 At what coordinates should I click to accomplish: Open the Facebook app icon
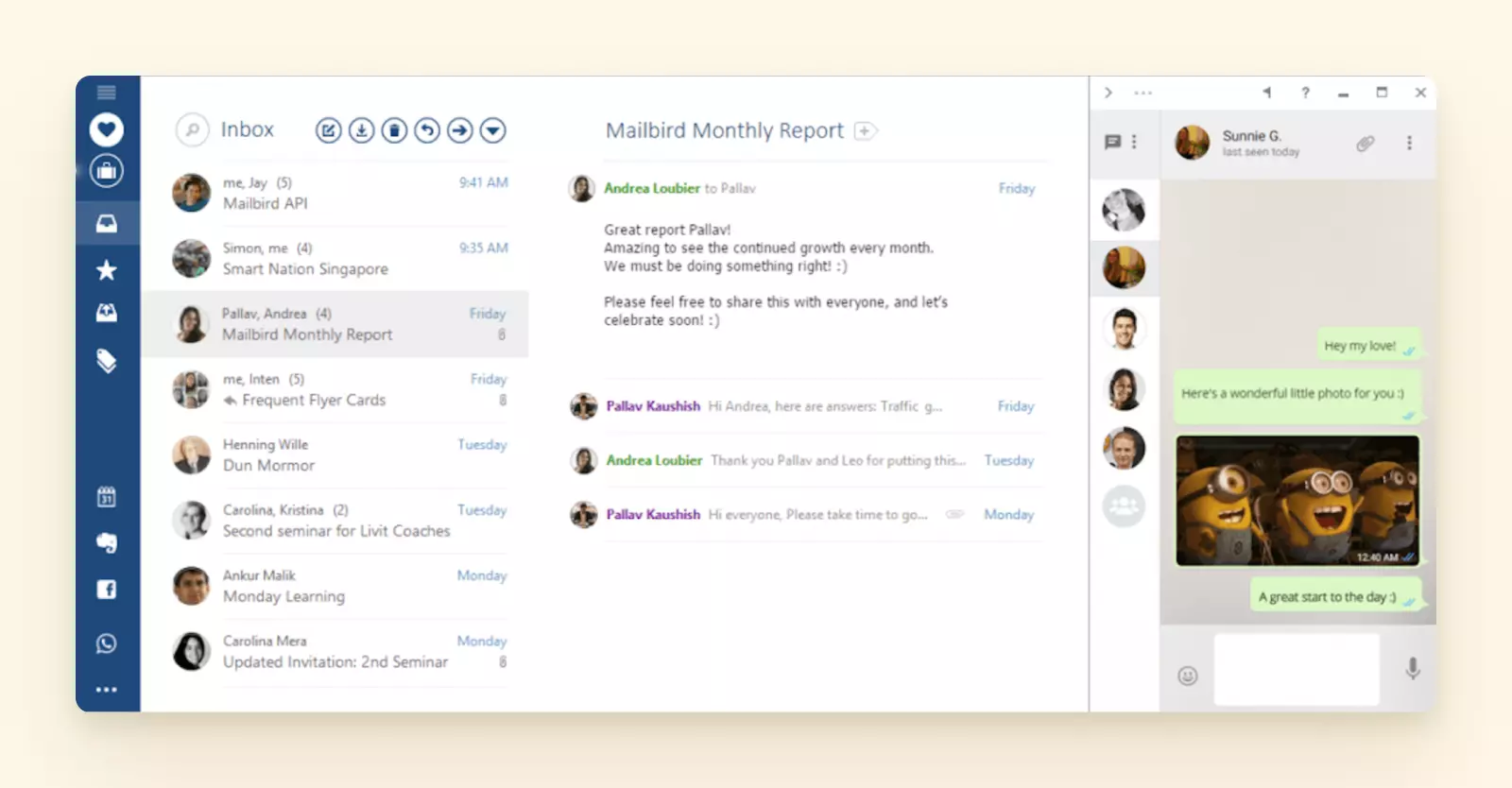click(x=107, y=590)
